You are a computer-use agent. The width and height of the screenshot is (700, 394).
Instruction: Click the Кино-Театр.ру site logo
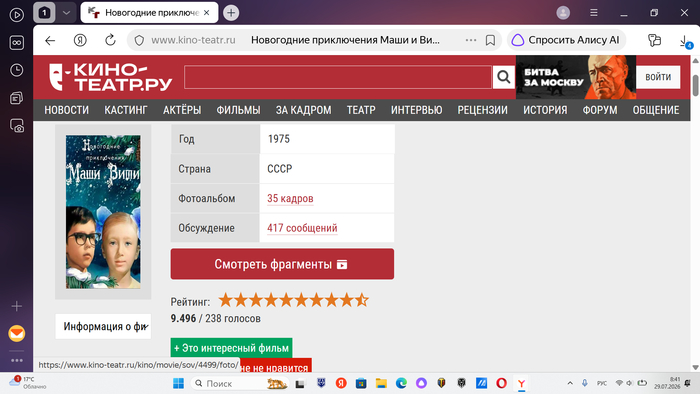click(110, 77)
